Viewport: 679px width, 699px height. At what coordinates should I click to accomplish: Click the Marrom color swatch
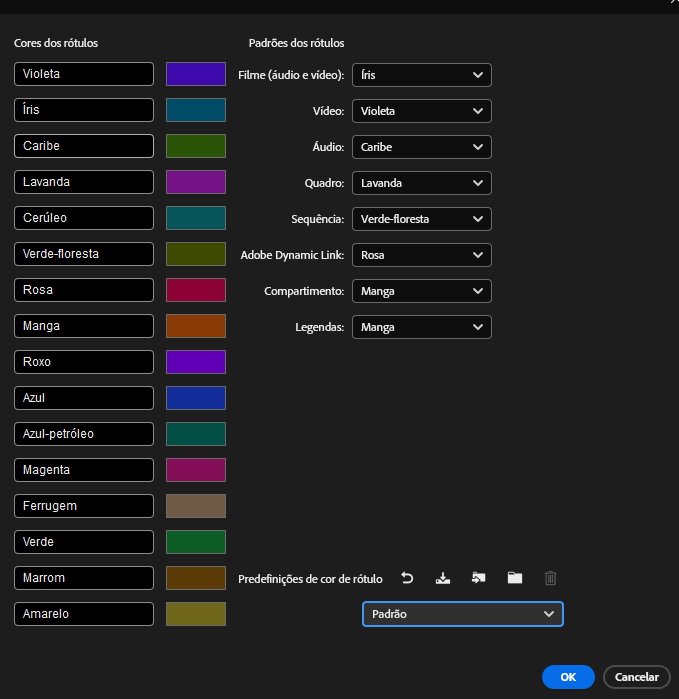point(196,578)
